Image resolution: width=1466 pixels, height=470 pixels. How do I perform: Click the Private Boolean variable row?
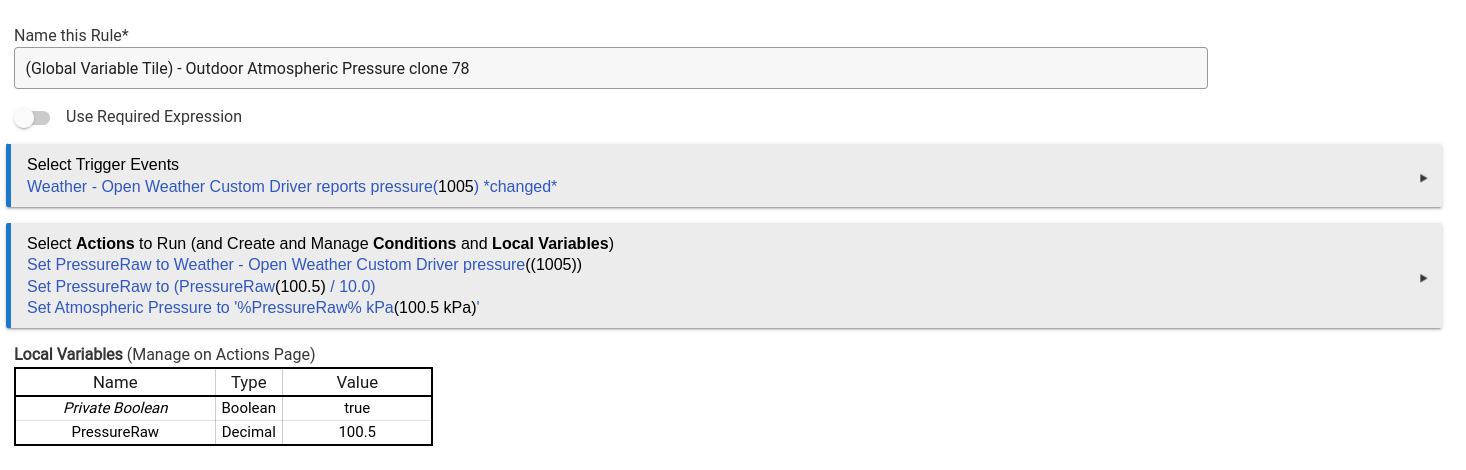pyautogui.click(x=223, y=408)
